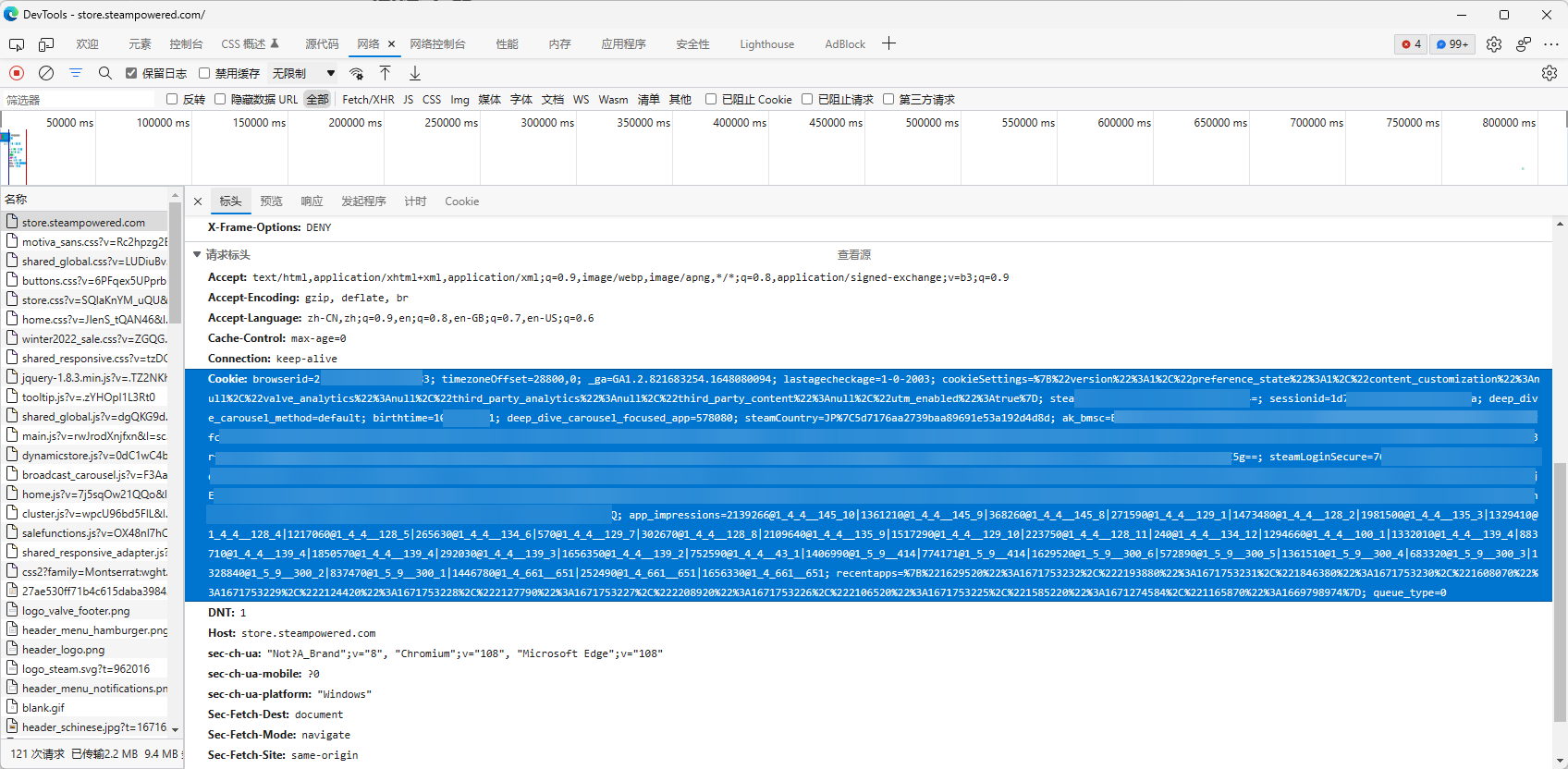The height and width of the screenshot is (769, 1568).
Task: Open the 响应 tab in request details
Action: (312, 201)
